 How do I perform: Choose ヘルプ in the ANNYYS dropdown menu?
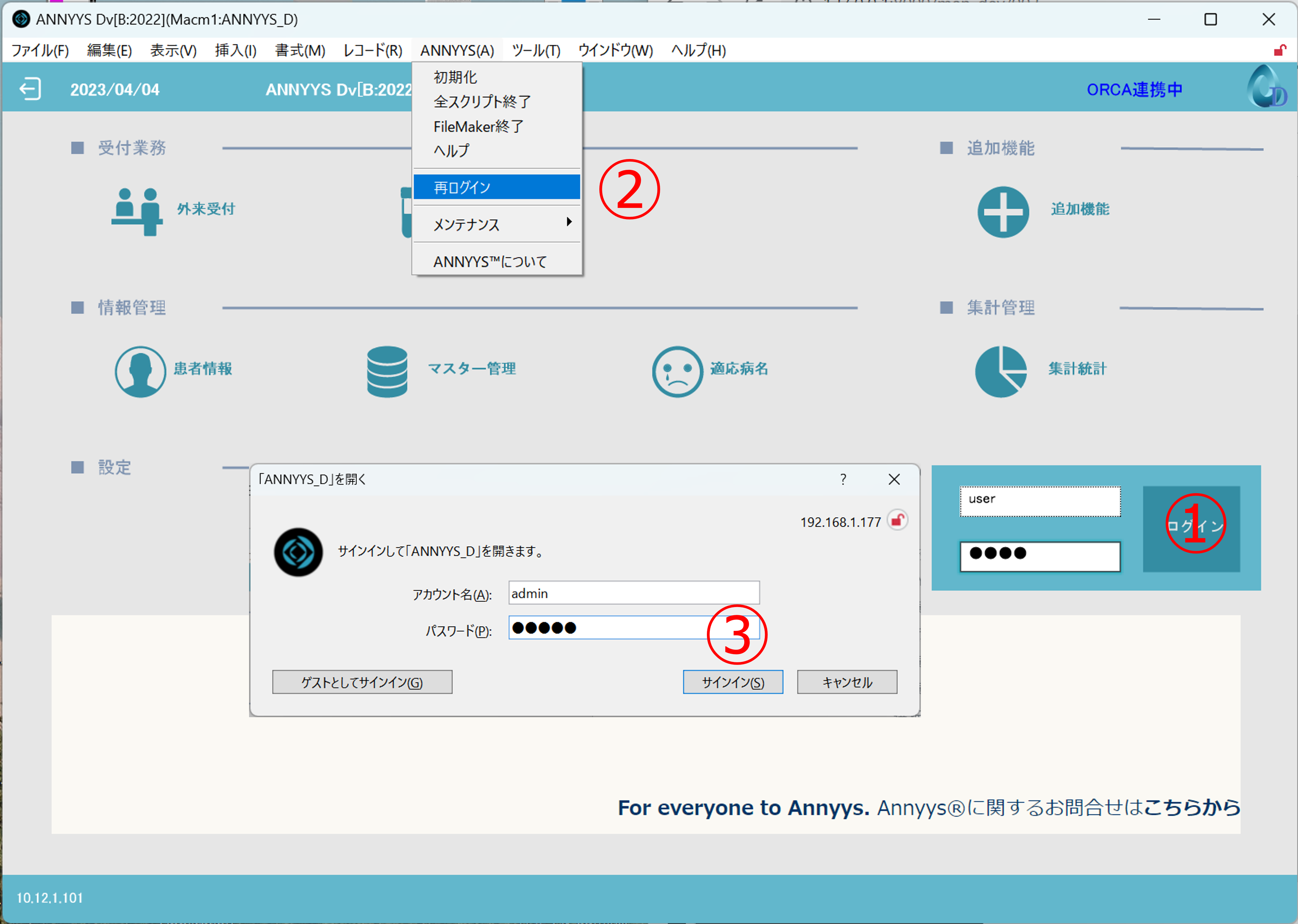click(x=497, y=150)
